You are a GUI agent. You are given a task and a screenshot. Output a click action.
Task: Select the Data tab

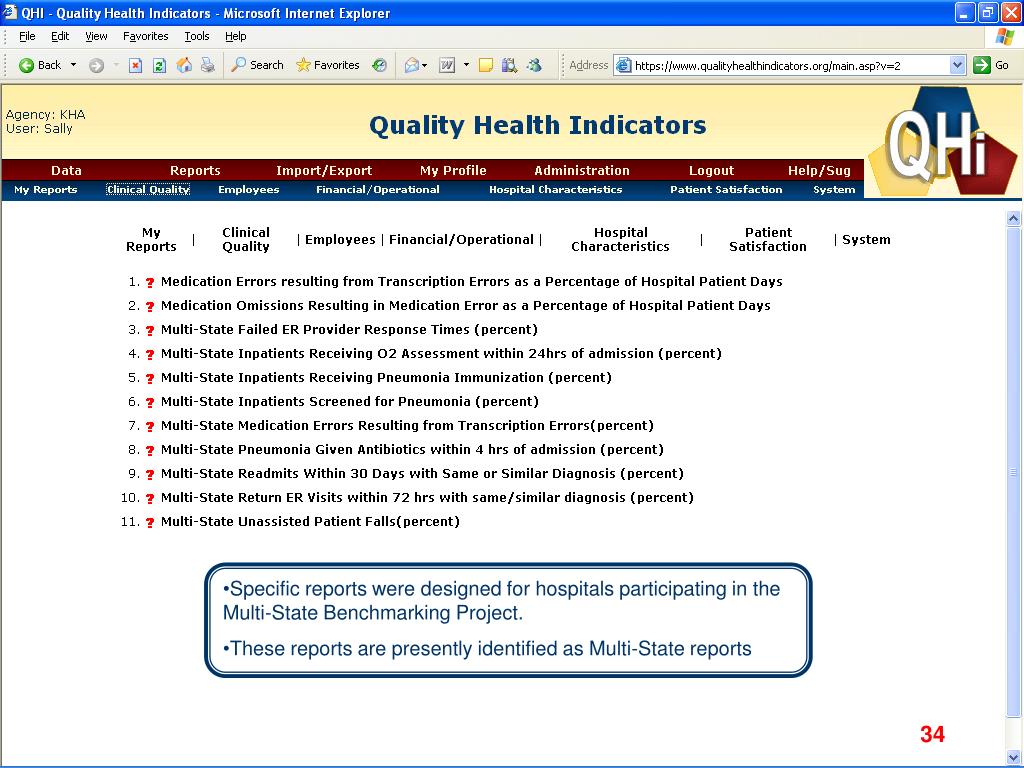[x=67, y=170]
